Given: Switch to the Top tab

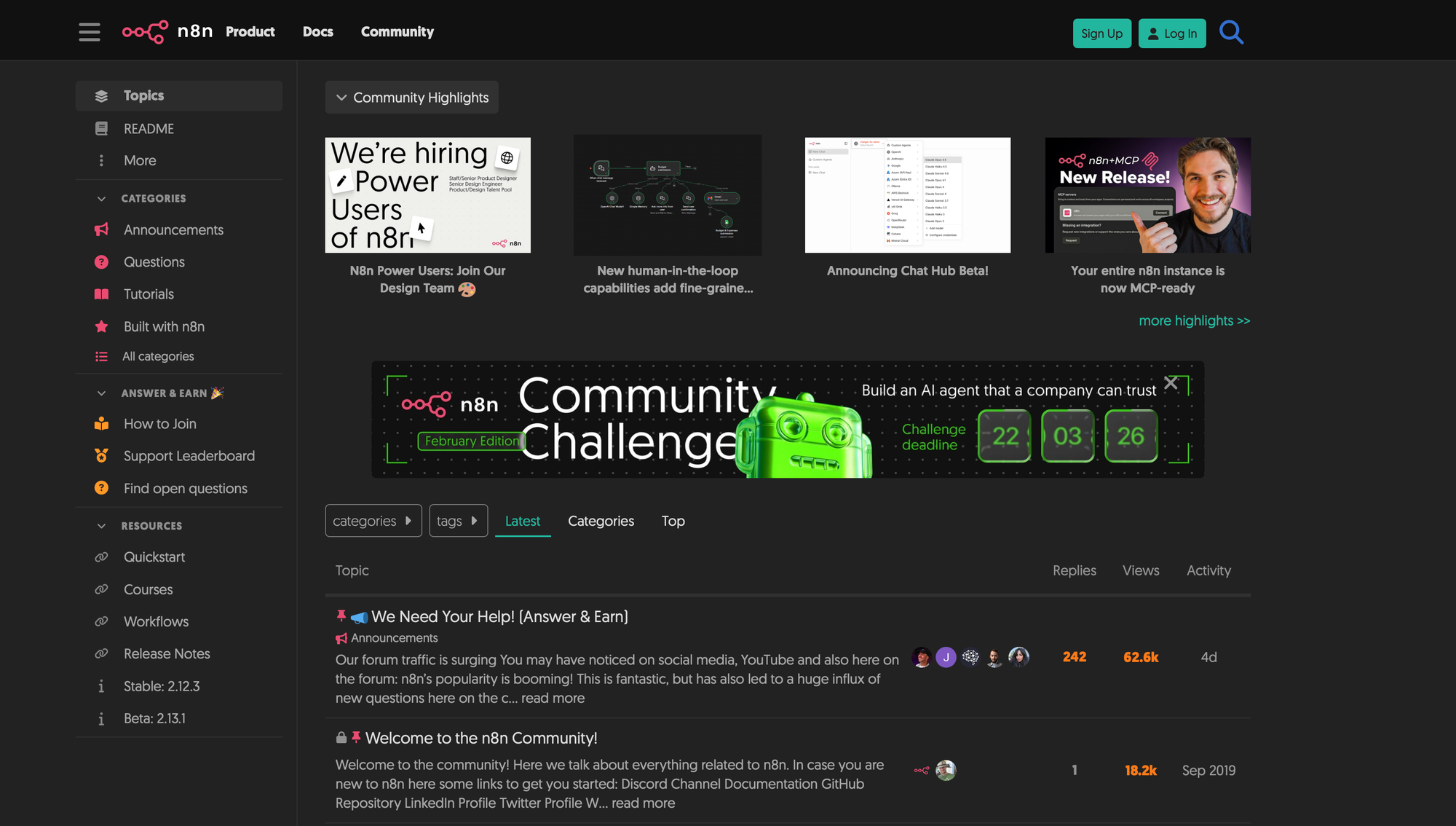Looking at the screenshot, I should 673,521.
